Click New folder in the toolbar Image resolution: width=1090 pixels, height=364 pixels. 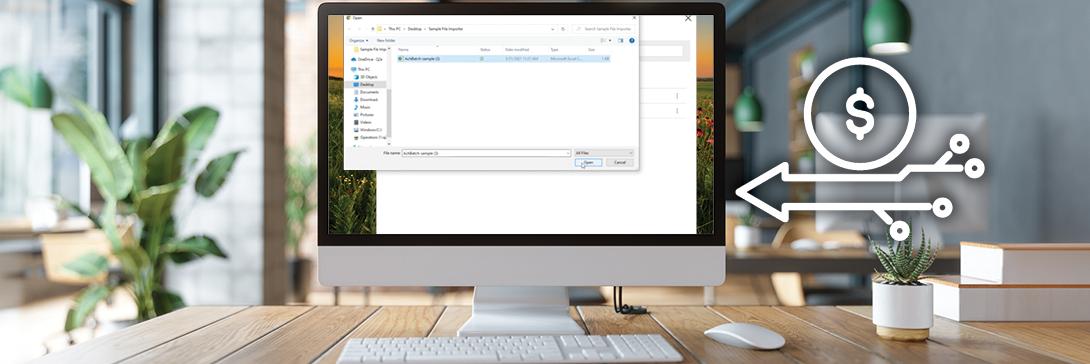pos(386,40)
